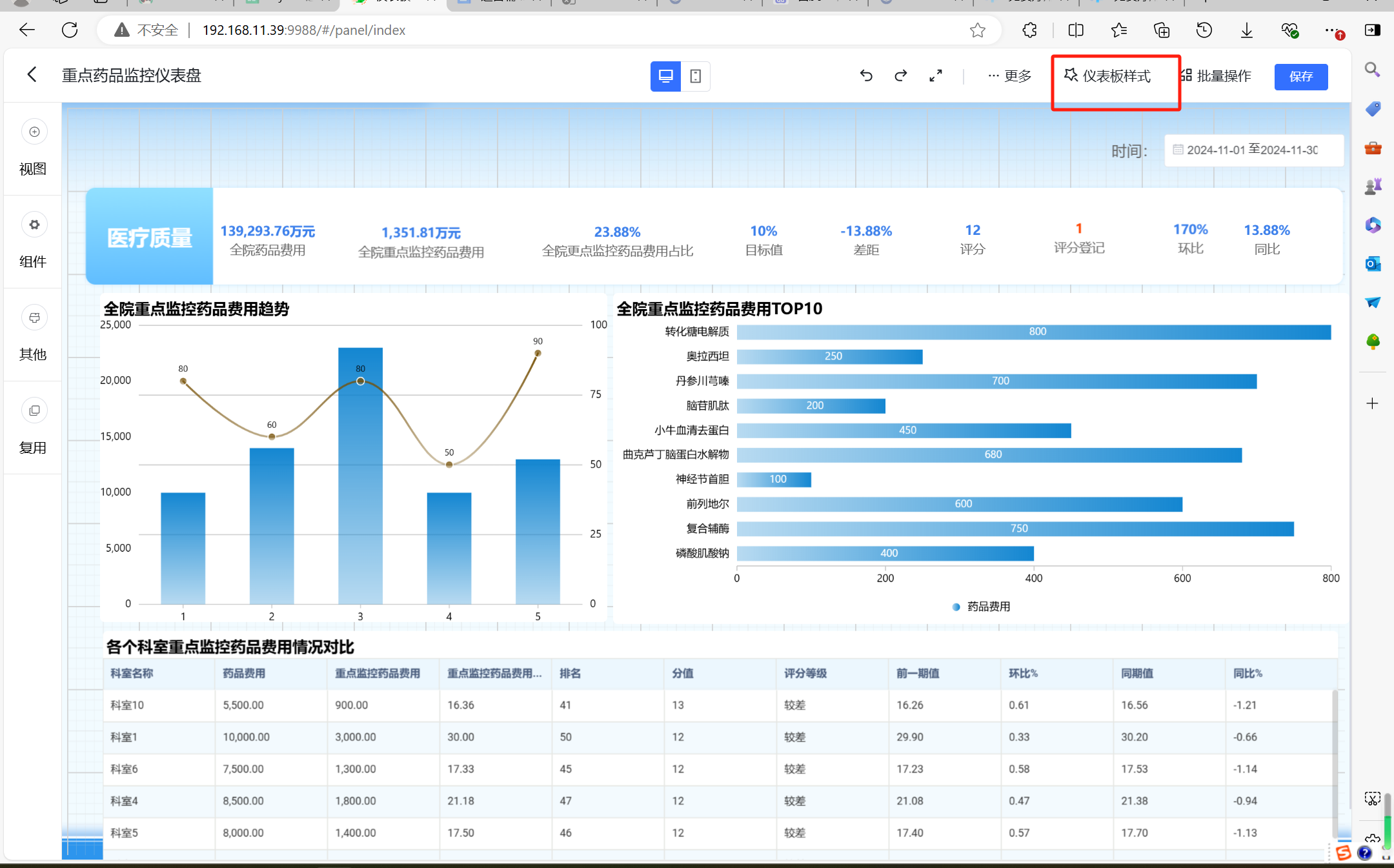Undo the last dashboard edit

pos(866,76)
